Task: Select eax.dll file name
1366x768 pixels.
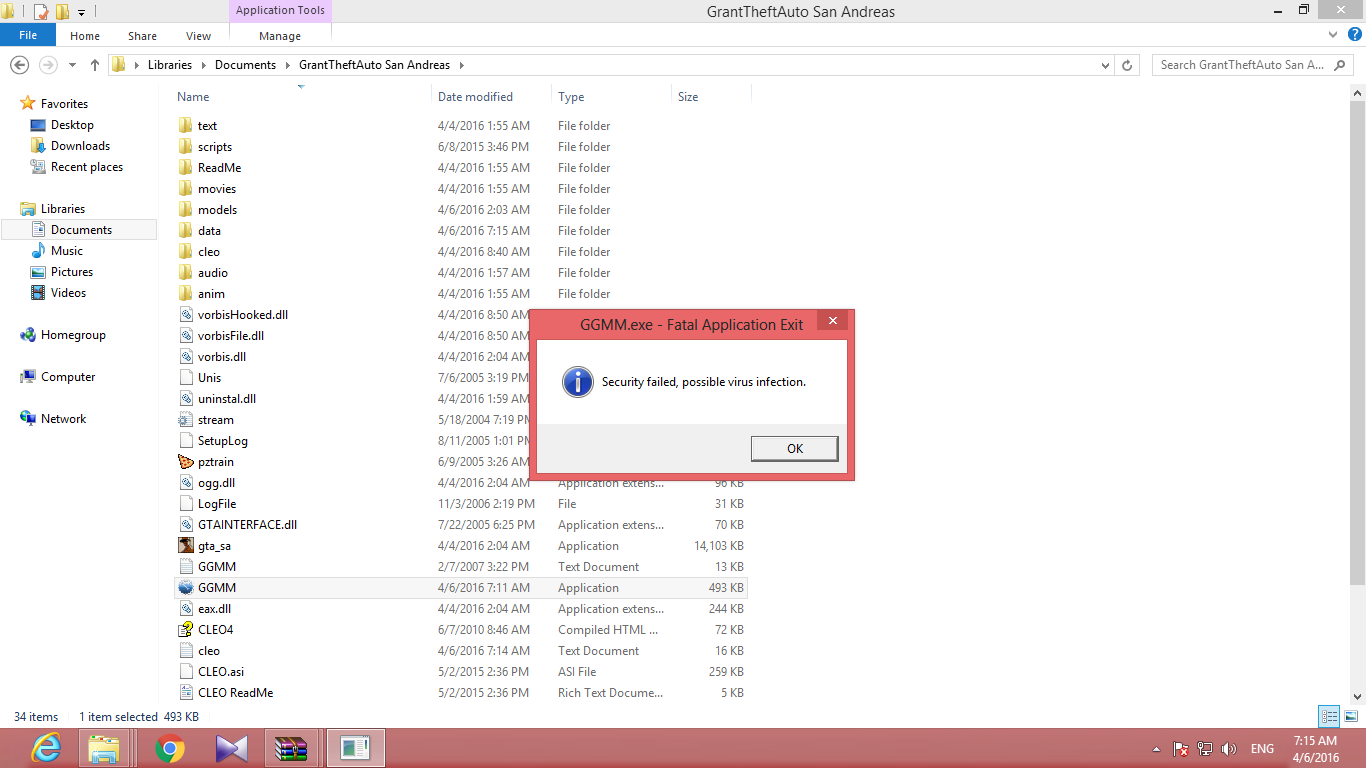Action: (x=214, y=609)
